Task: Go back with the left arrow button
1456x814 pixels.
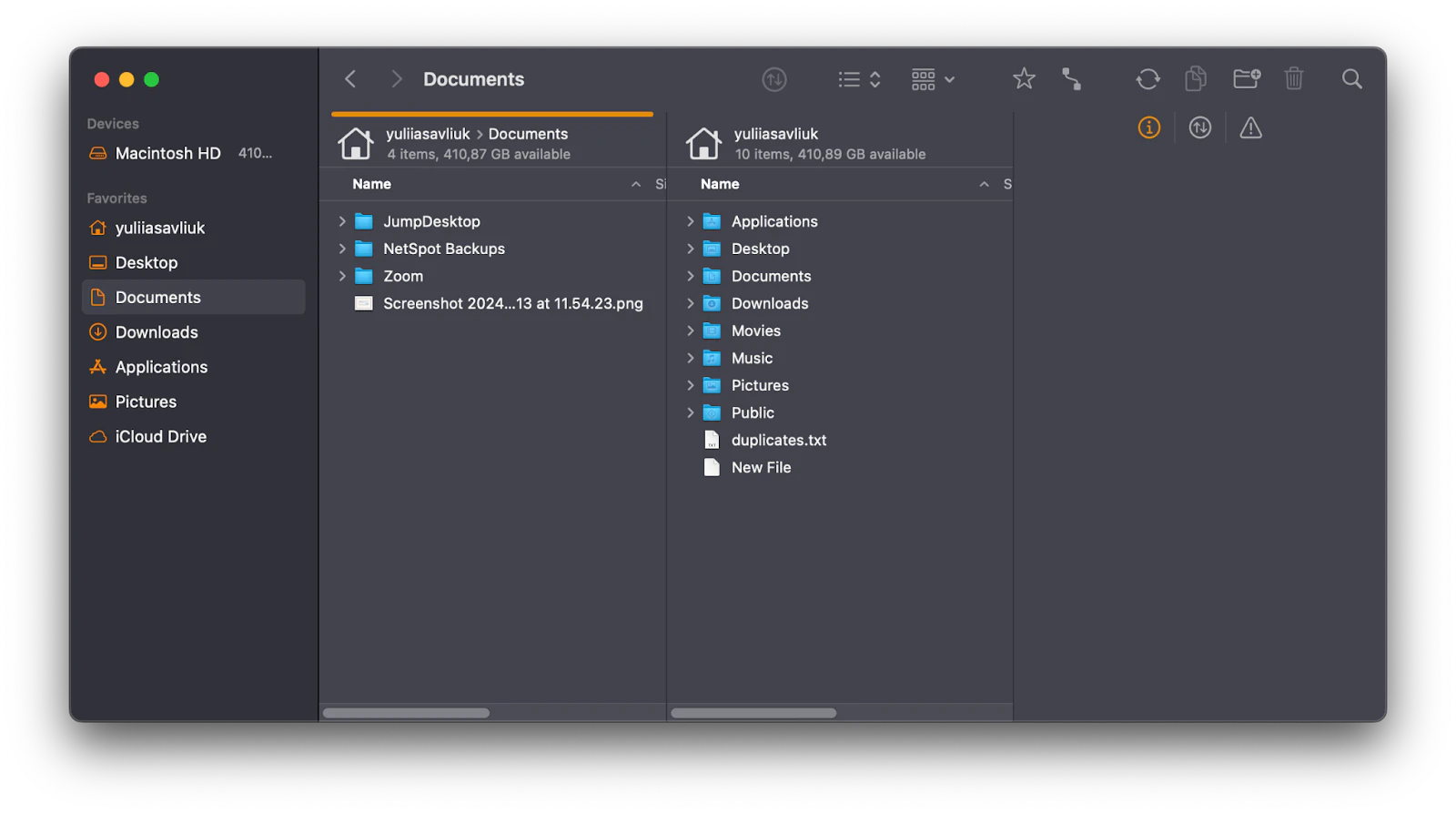Action: tap(350, 79)
